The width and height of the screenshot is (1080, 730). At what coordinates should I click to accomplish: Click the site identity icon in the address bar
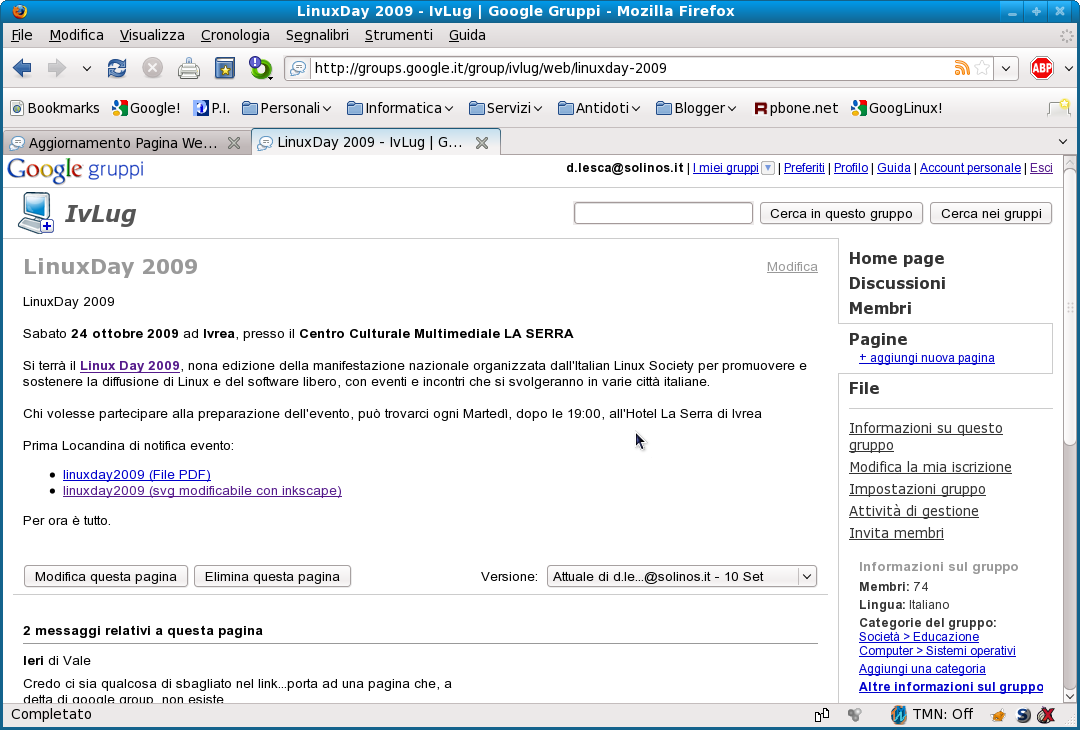(298, 68)
